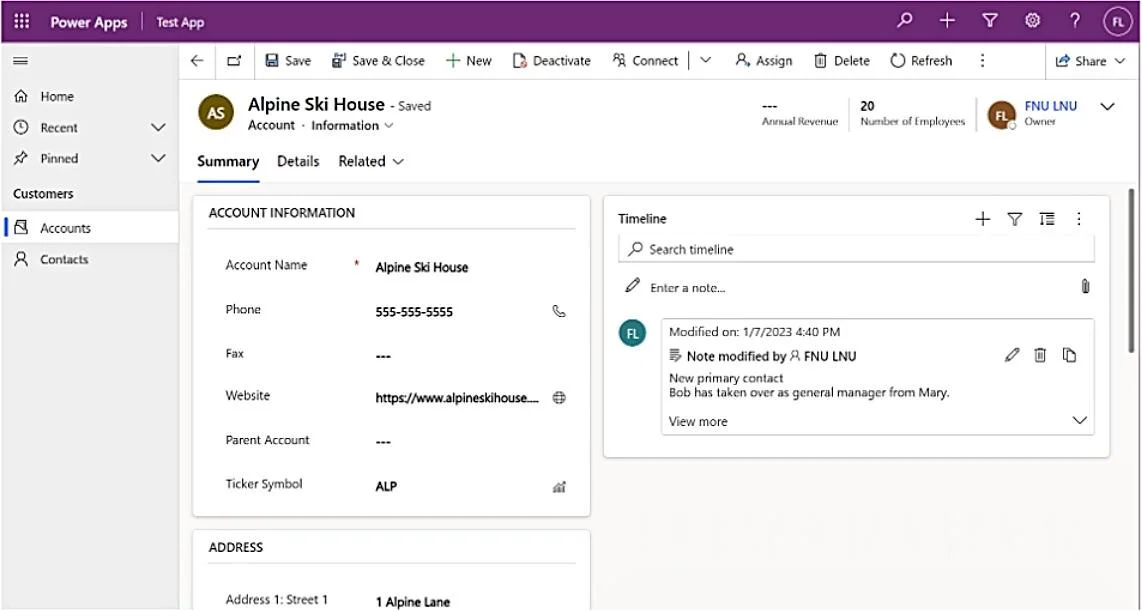
Task: Edit the note using the pencil icon
Action: click(1012, 356)
